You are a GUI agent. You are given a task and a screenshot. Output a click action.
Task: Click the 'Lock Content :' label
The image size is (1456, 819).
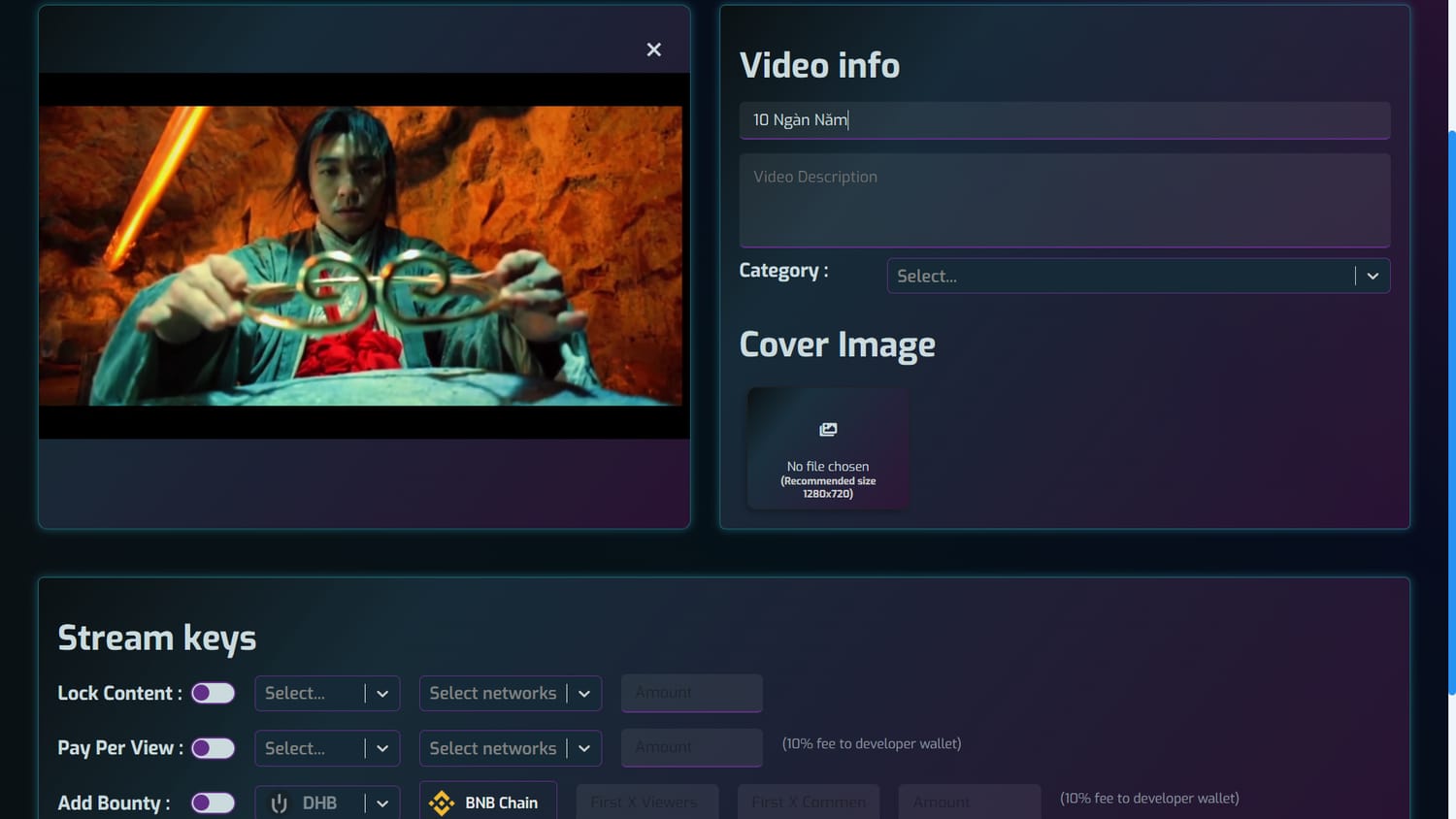click(120, 693)
